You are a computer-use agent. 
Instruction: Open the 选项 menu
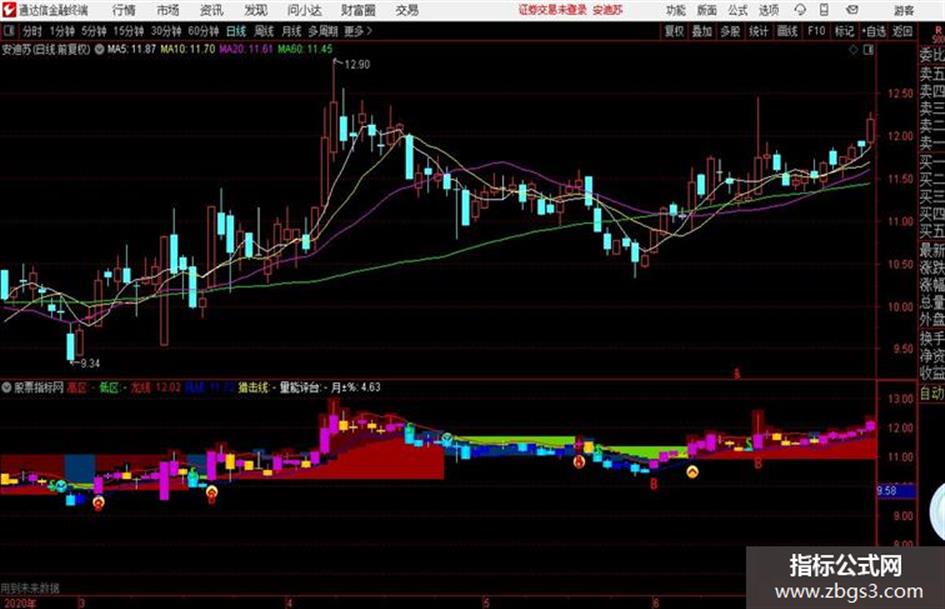[768, 10]
